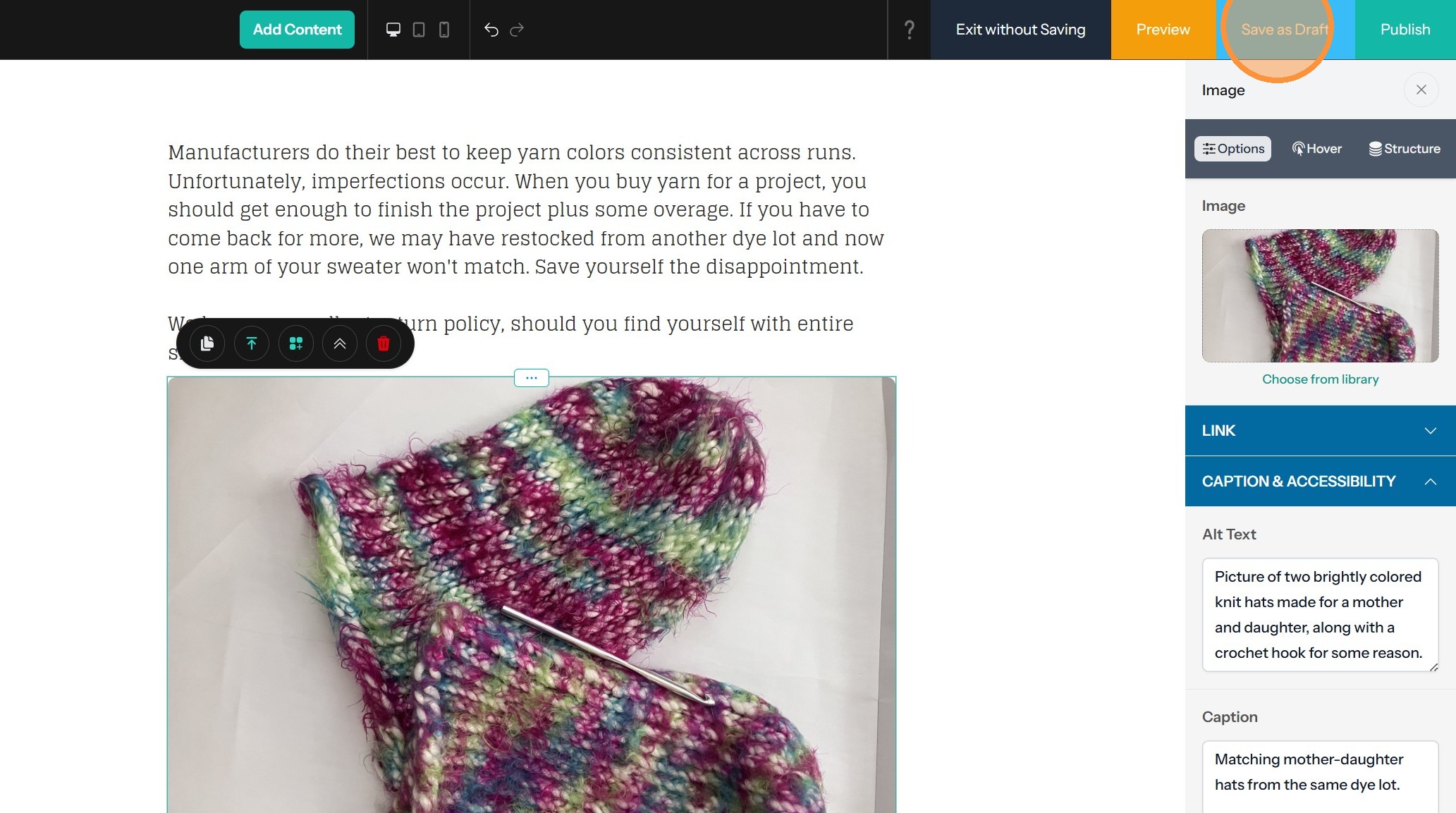Switch to the Hover tab
This screenshot has height=813, width=1456.
(x=1316, y=149)
